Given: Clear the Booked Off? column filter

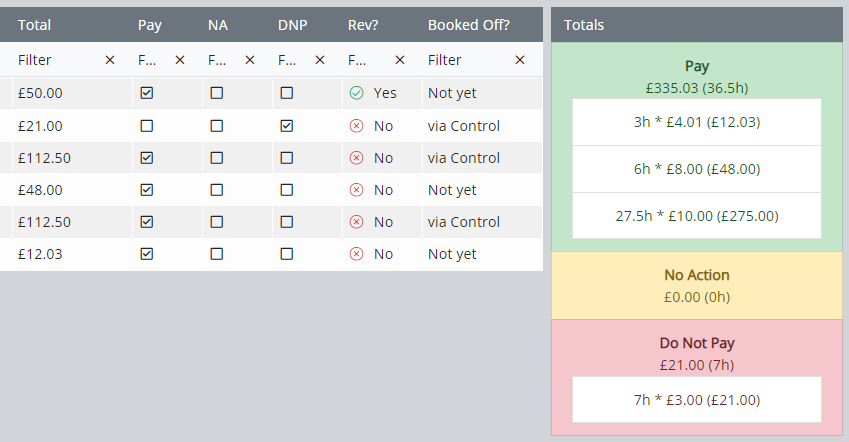Looking at the screenshot, I should [x=520, y=60].
